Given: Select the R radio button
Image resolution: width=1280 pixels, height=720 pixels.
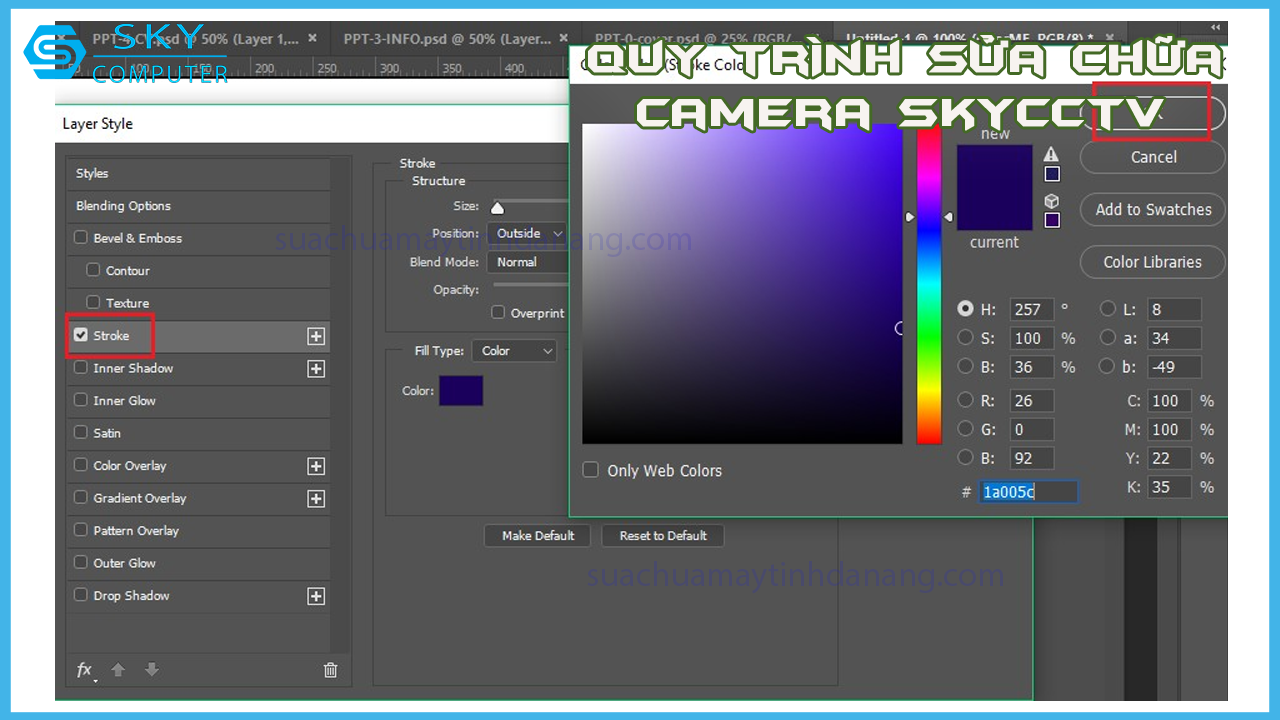Looking at the screenshot, I should click(966, 400).
